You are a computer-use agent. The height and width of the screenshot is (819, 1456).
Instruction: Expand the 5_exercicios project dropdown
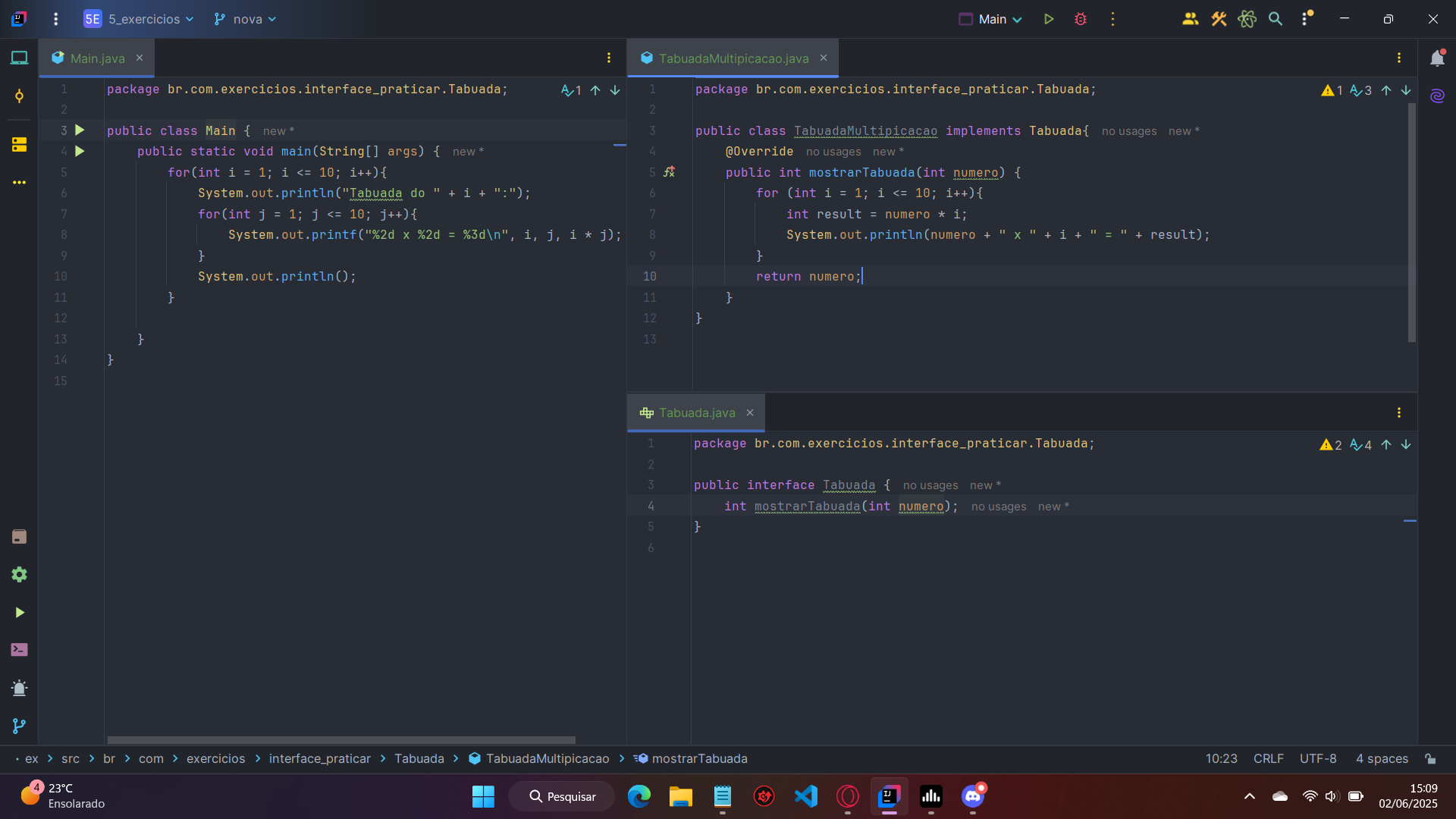point(139,19)
